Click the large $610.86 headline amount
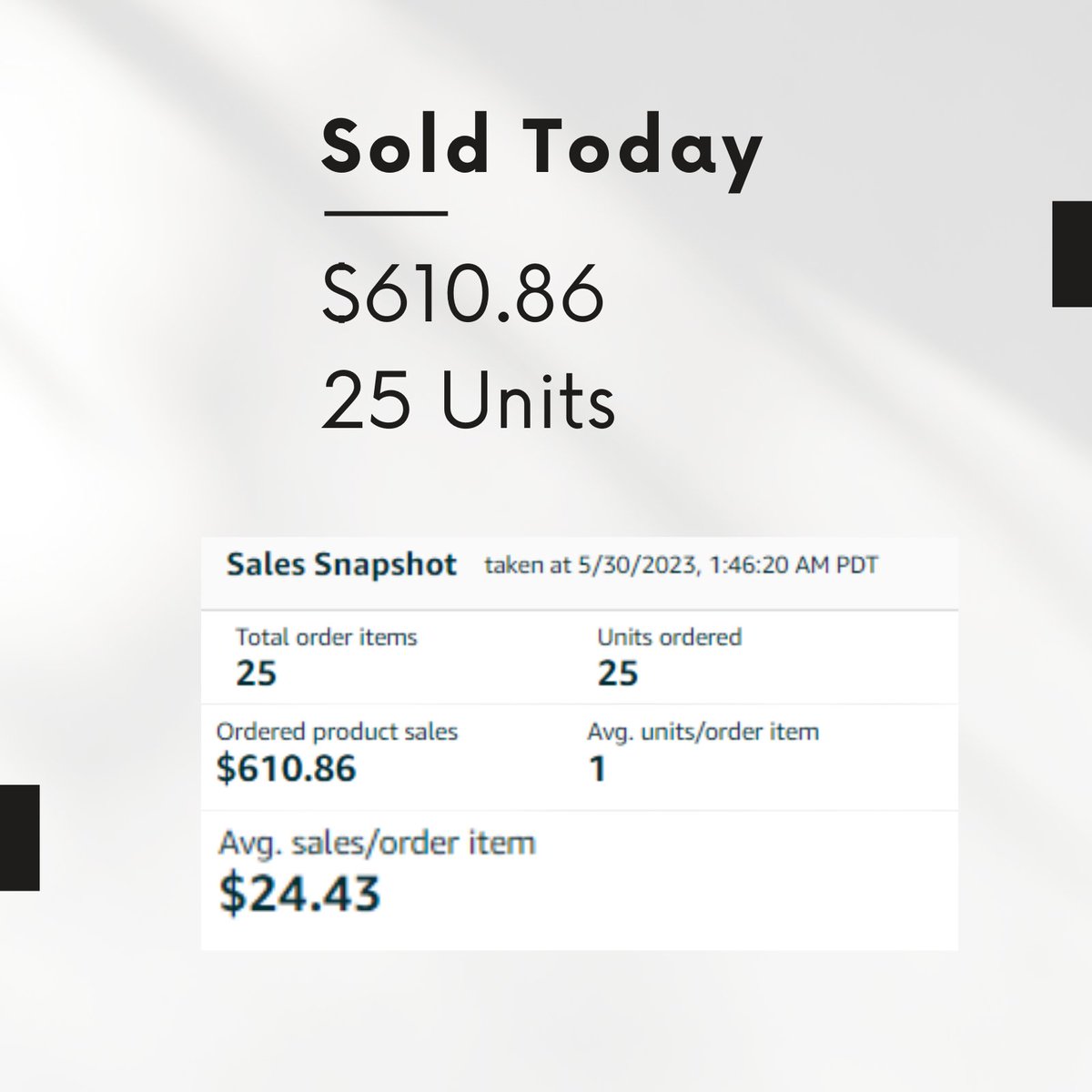The height and width of the screenshot is (1092, 1092). pos(463,294)
